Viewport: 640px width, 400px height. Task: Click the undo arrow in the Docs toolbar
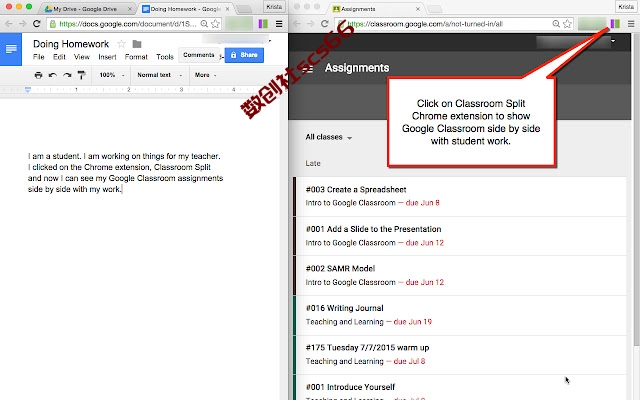53,75
